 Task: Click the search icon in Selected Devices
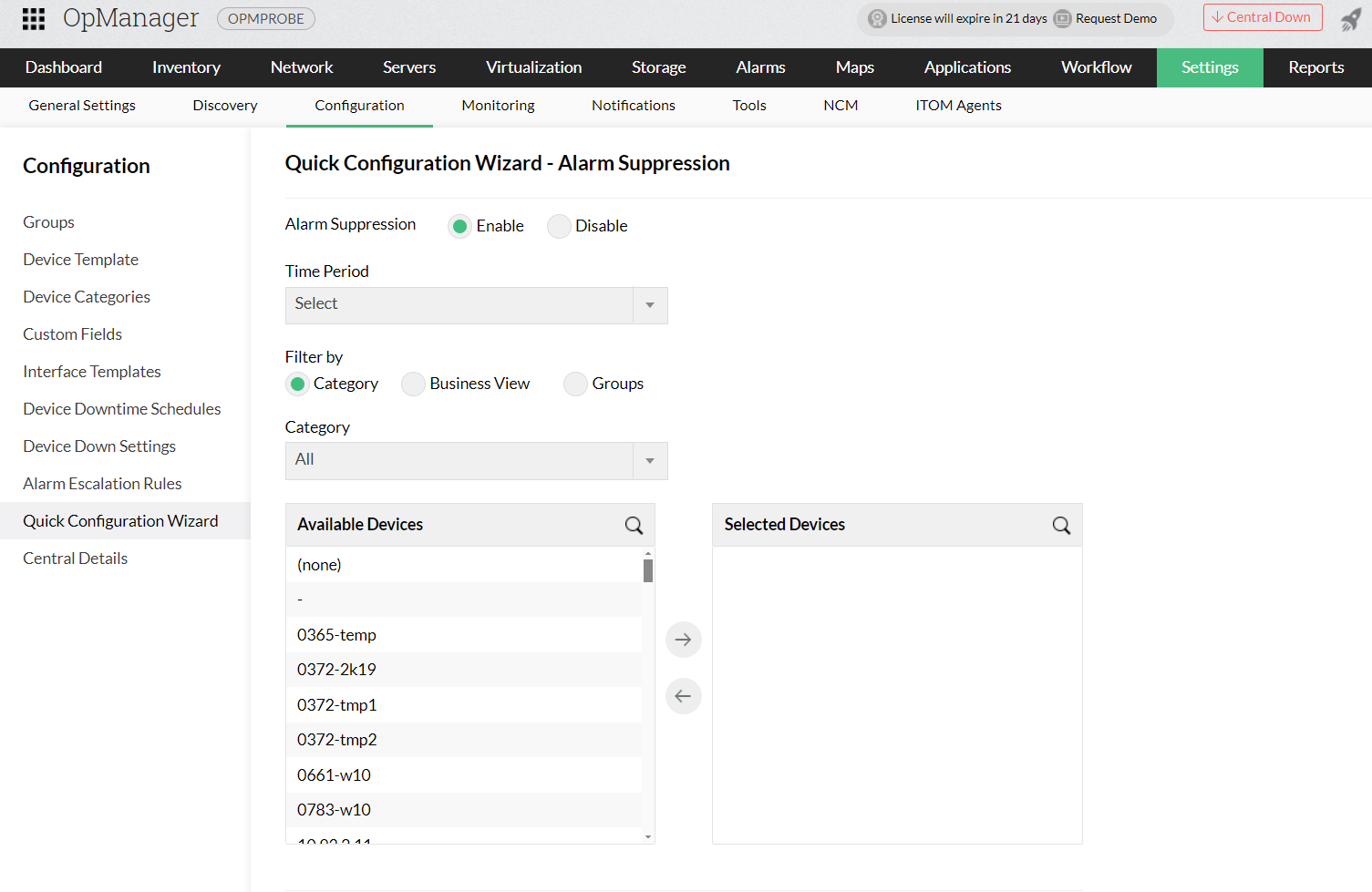pyautogui.click(x=1061, y=526)
